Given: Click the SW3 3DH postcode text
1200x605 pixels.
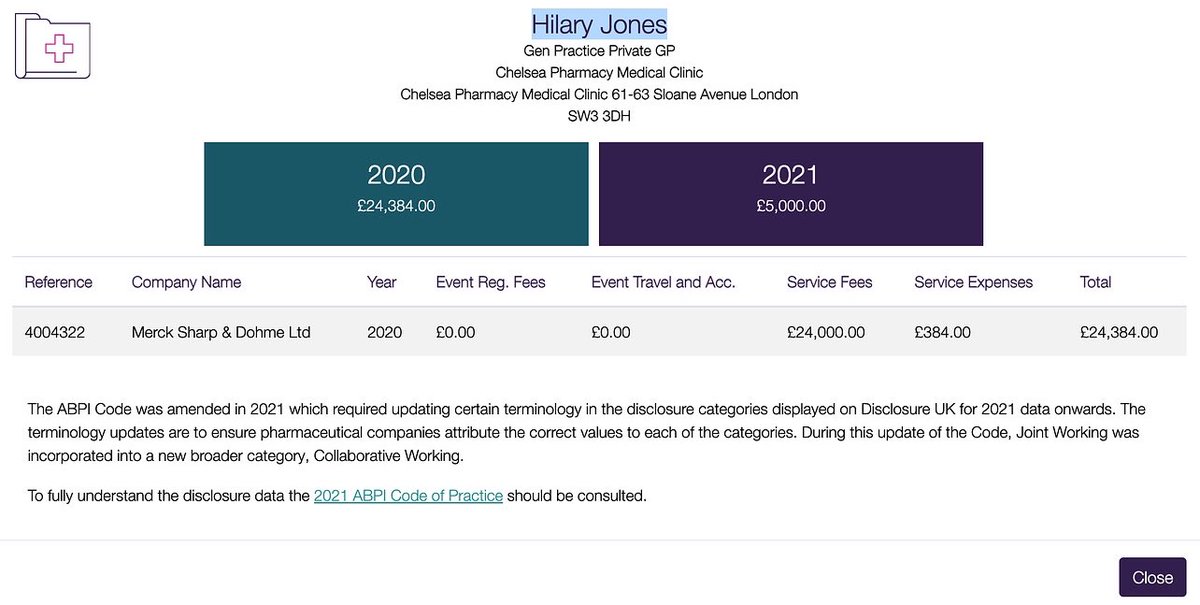Looking at the screenshot, I should [x=599, y=116].
